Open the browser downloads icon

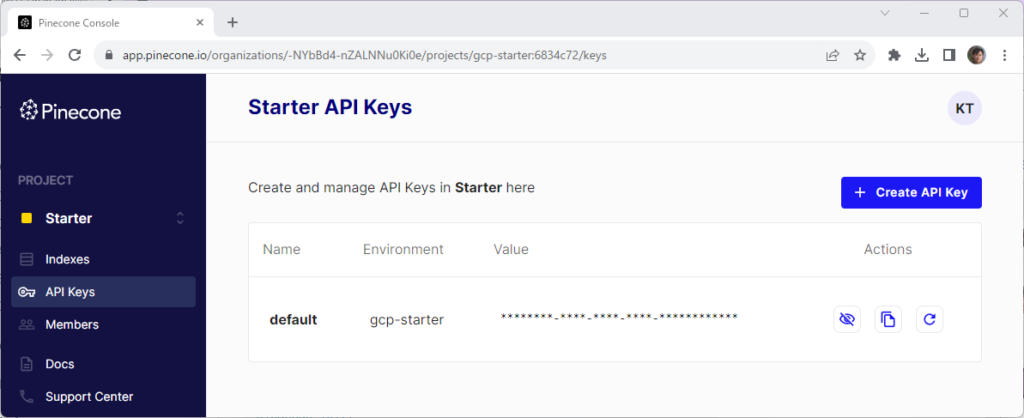click(x=921, y=56)
